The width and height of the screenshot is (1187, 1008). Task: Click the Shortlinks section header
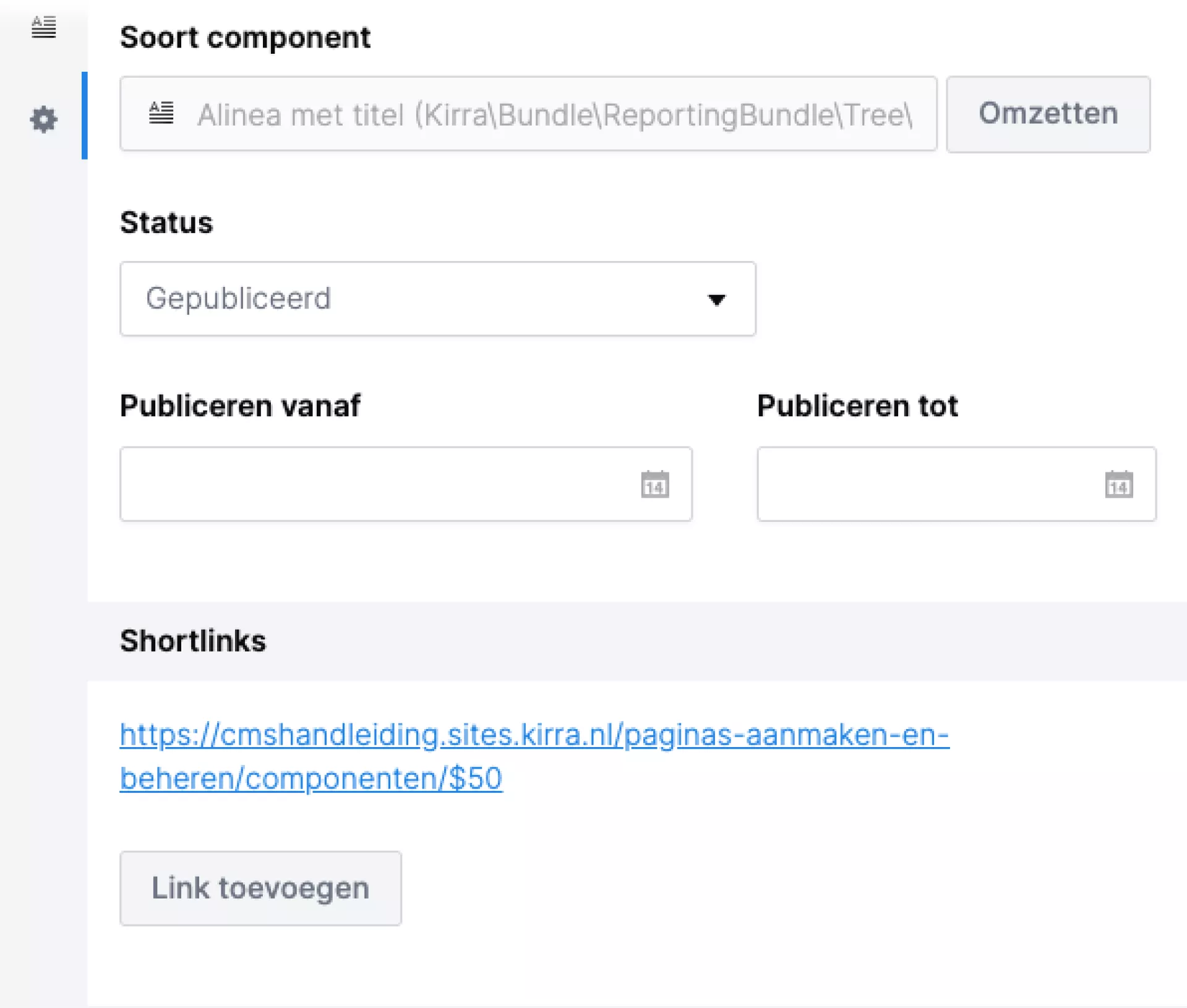(193, 641)
